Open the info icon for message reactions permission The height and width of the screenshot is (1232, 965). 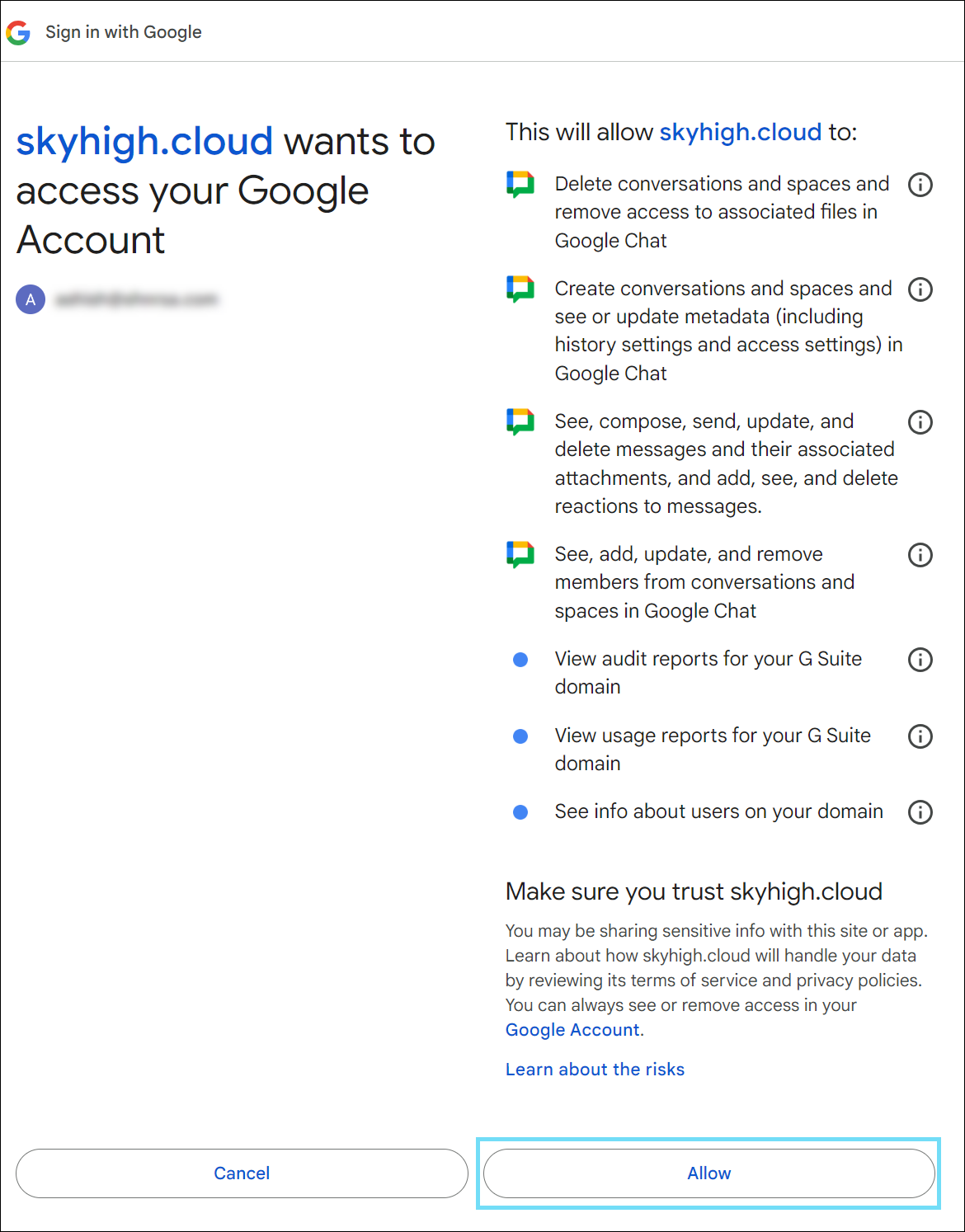point(920,422)
